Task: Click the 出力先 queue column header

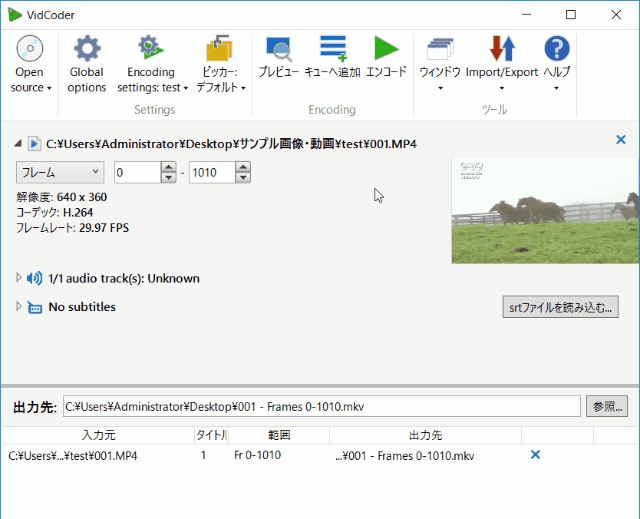Action: (x=425, y=435)
